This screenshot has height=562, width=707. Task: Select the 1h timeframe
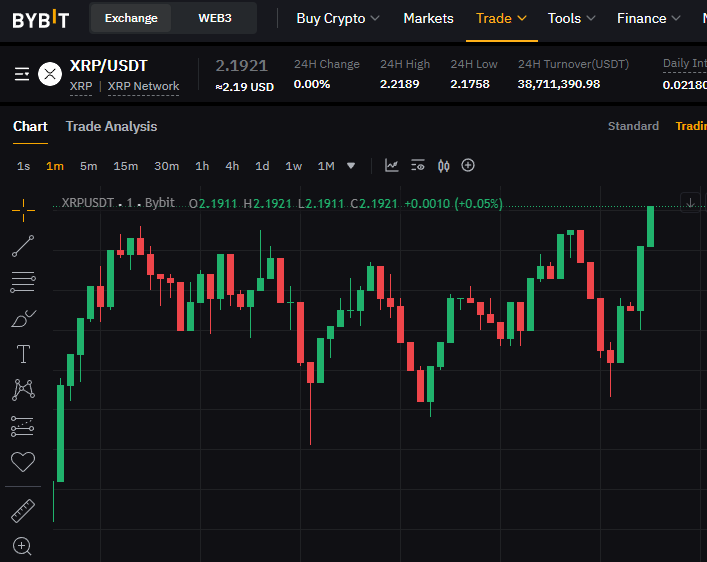point(202,166)
